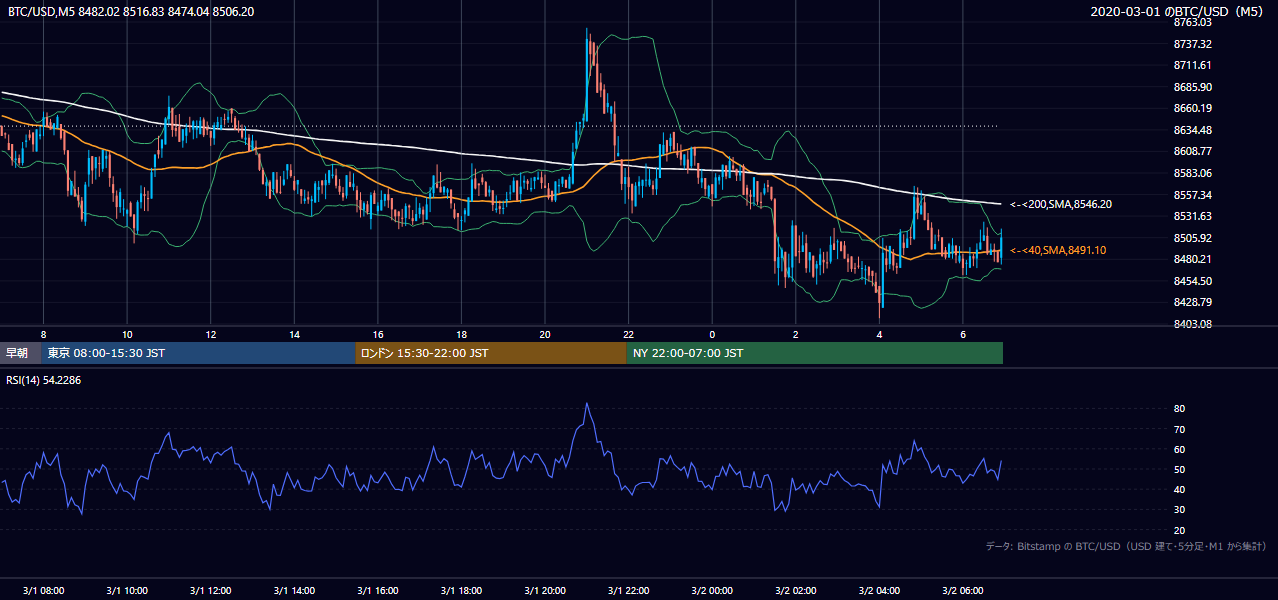The image size is (1278, 600).
Task: Click price axis value 8634.48
Action: [x=1192, y=130]
